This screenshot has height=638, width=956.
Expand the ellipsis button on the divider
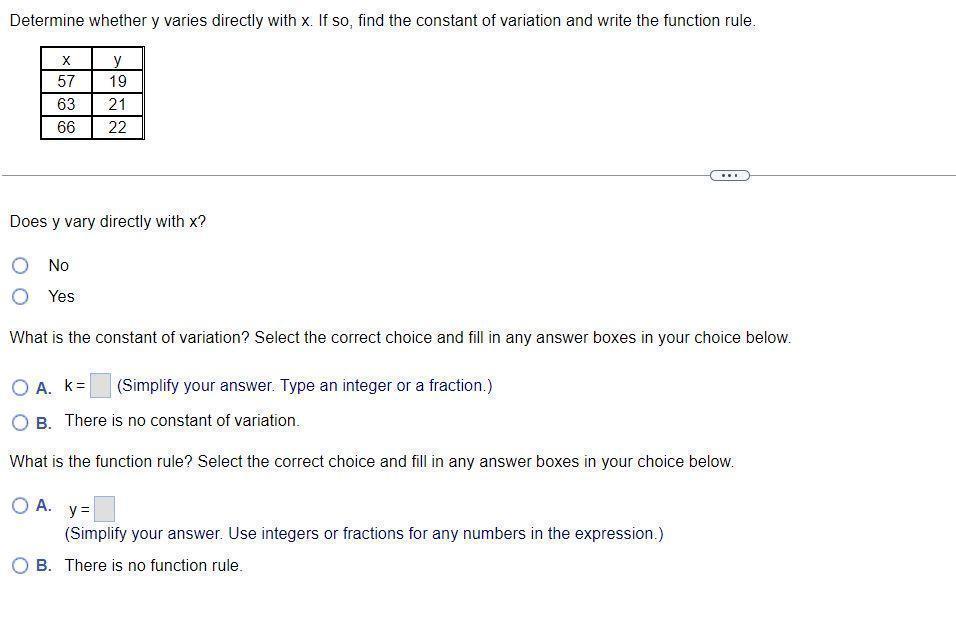tap(729, 176)
